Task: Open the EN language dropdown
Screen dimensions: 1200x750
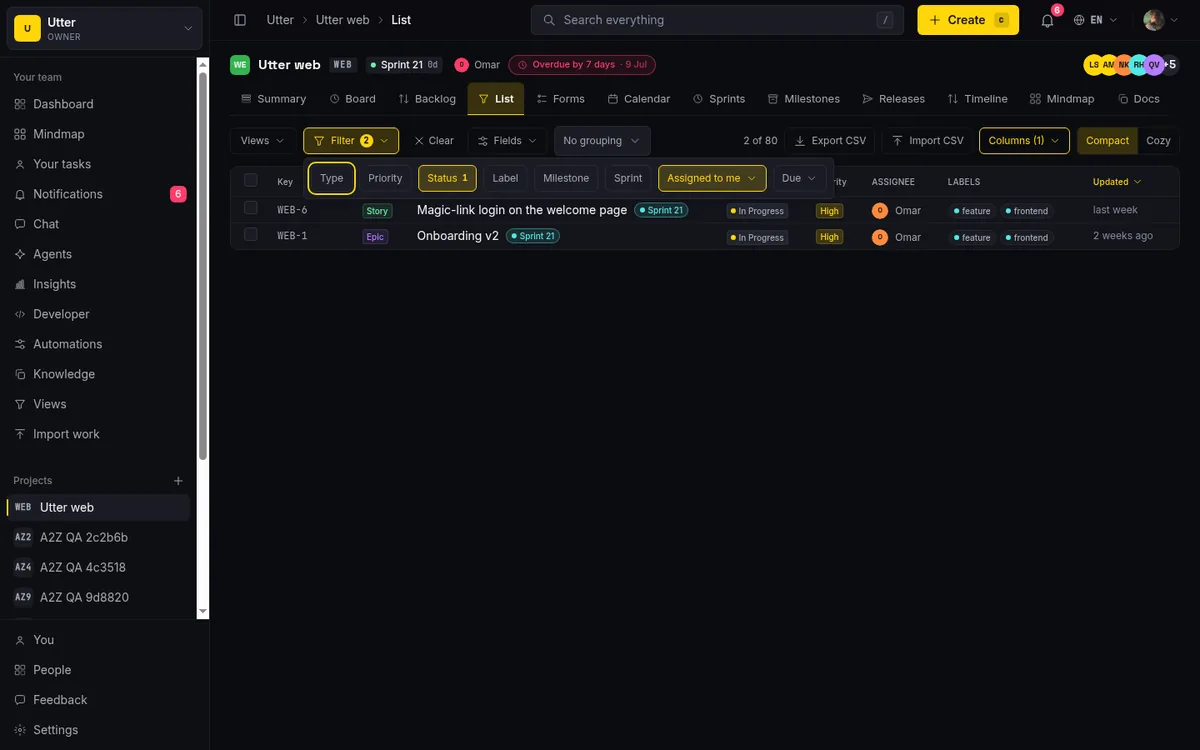Action: pyautogui.click(x=1096, y=20)
